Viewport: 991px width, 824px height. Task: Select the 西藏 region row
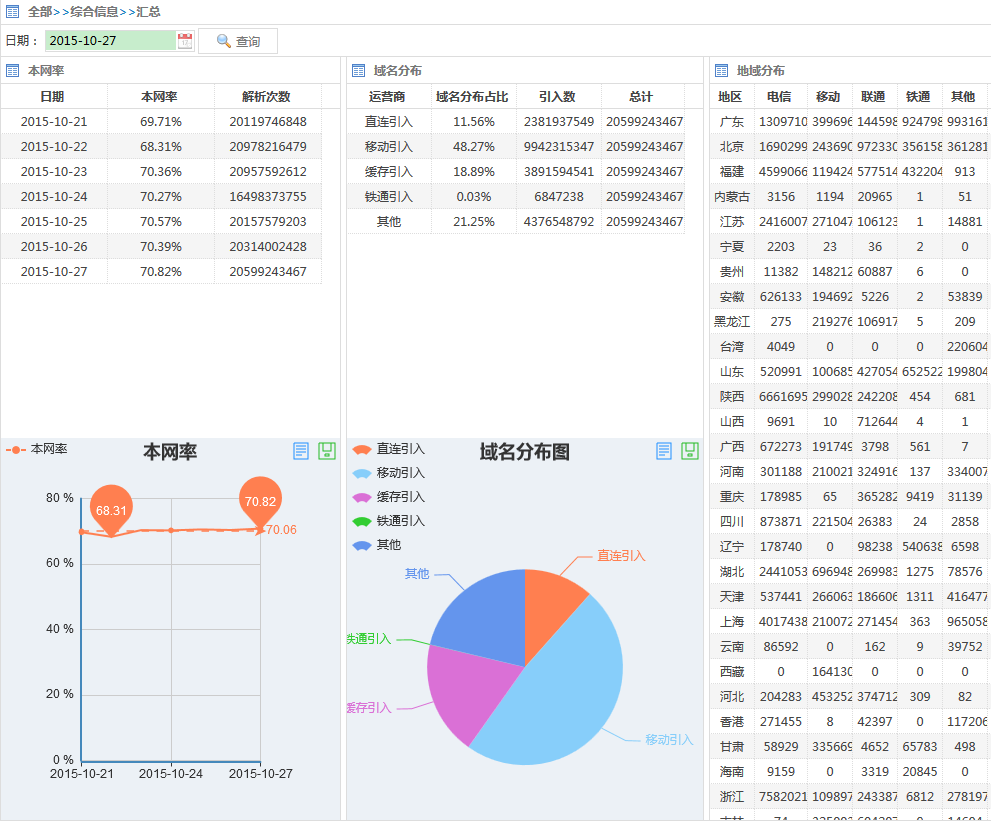click(849, 672)
